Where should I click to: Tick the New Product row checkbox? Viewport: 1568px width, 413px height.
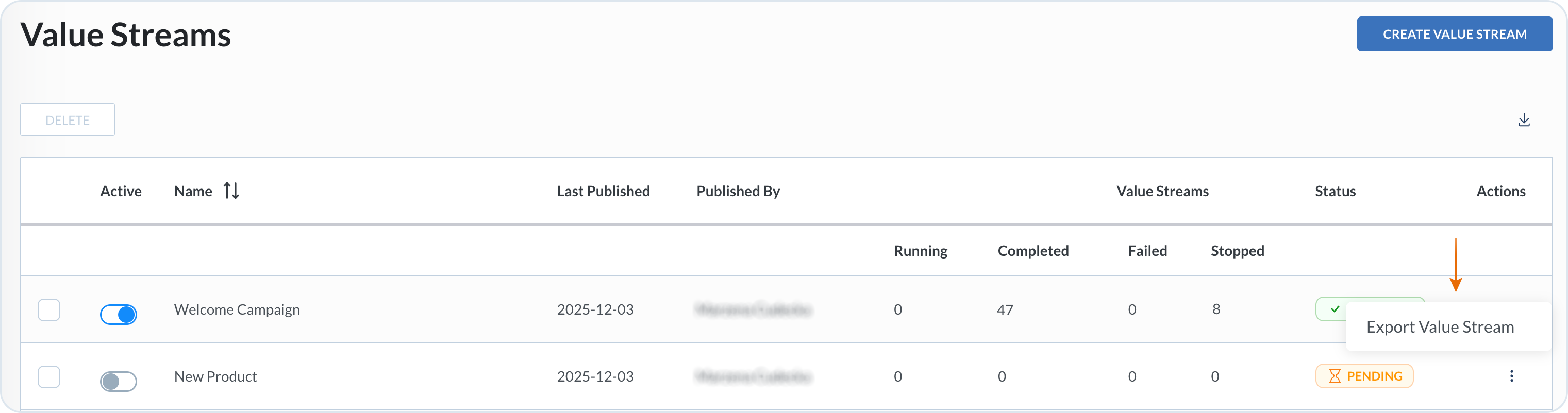(x=48, y=376)
